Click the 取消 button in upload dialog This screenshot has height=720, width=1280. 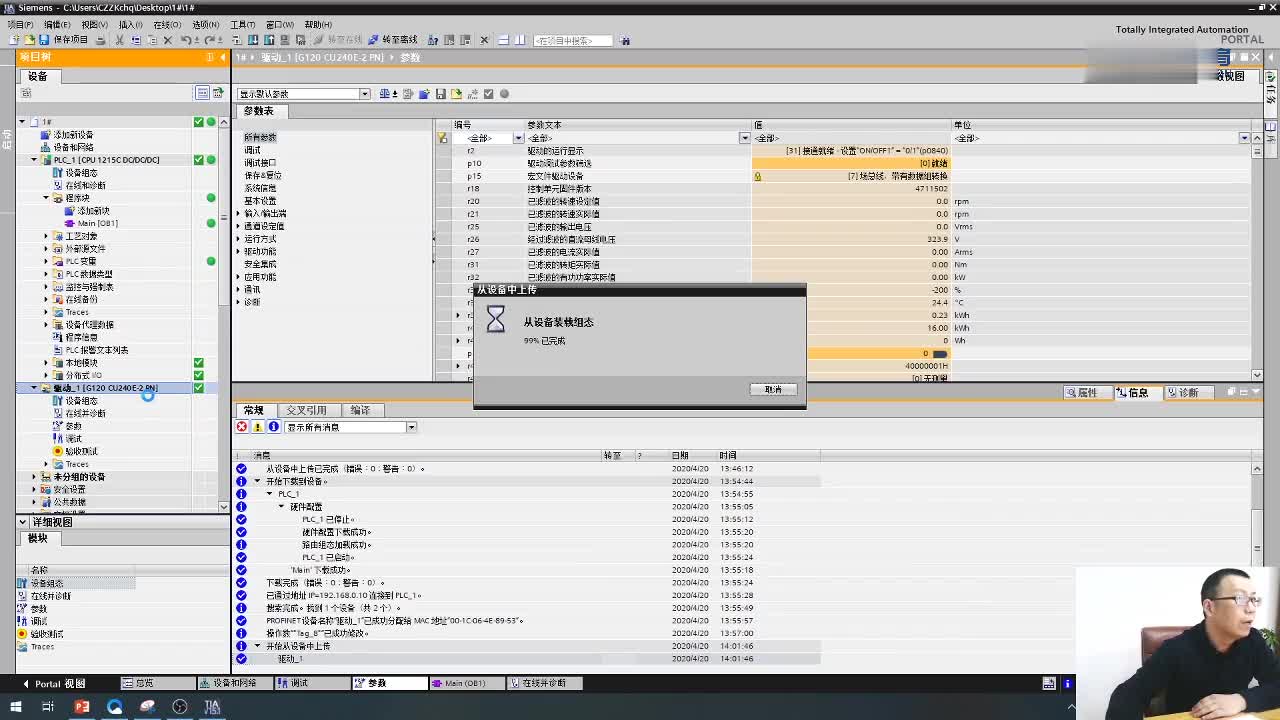pyautogui.click(x=773, y=389)
